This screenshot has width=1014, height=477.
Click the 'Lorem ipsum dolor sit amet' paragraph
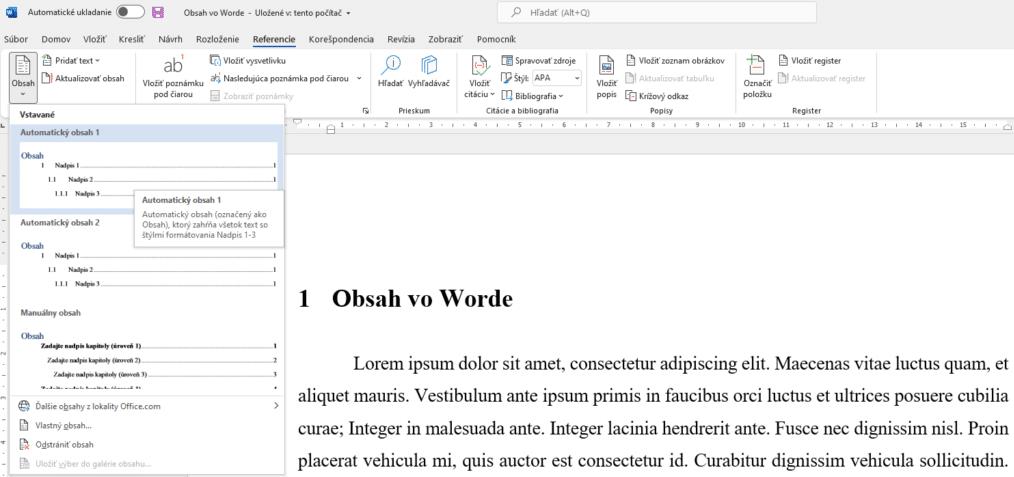pos(653,413)
